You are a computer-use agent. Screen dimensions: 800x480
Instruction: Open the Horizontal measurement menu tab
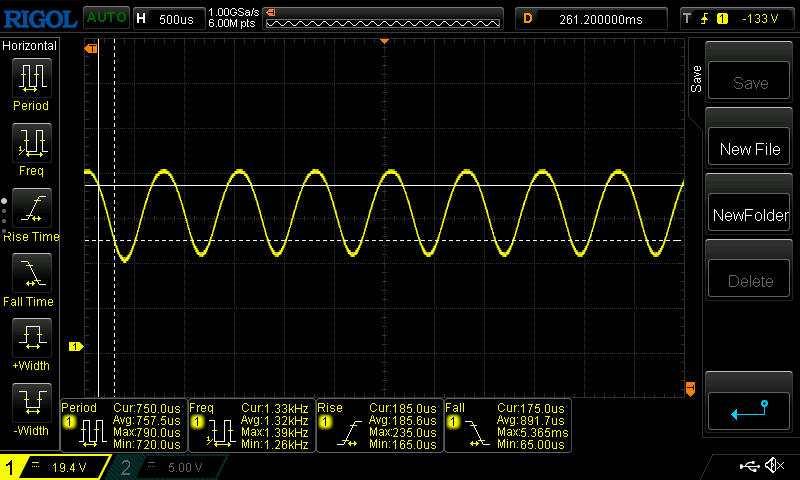tap(30, 46)
